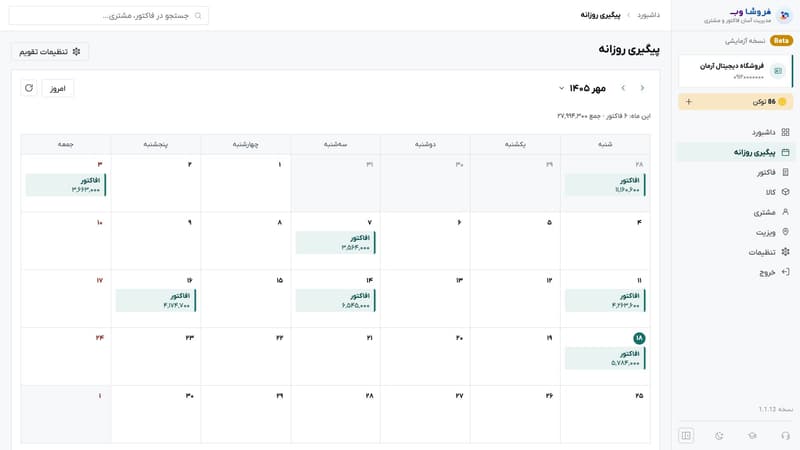800x450 pixels.
Task: Open تنظیمات تقویم calendar settings button
Action: [x=49, y=52]
